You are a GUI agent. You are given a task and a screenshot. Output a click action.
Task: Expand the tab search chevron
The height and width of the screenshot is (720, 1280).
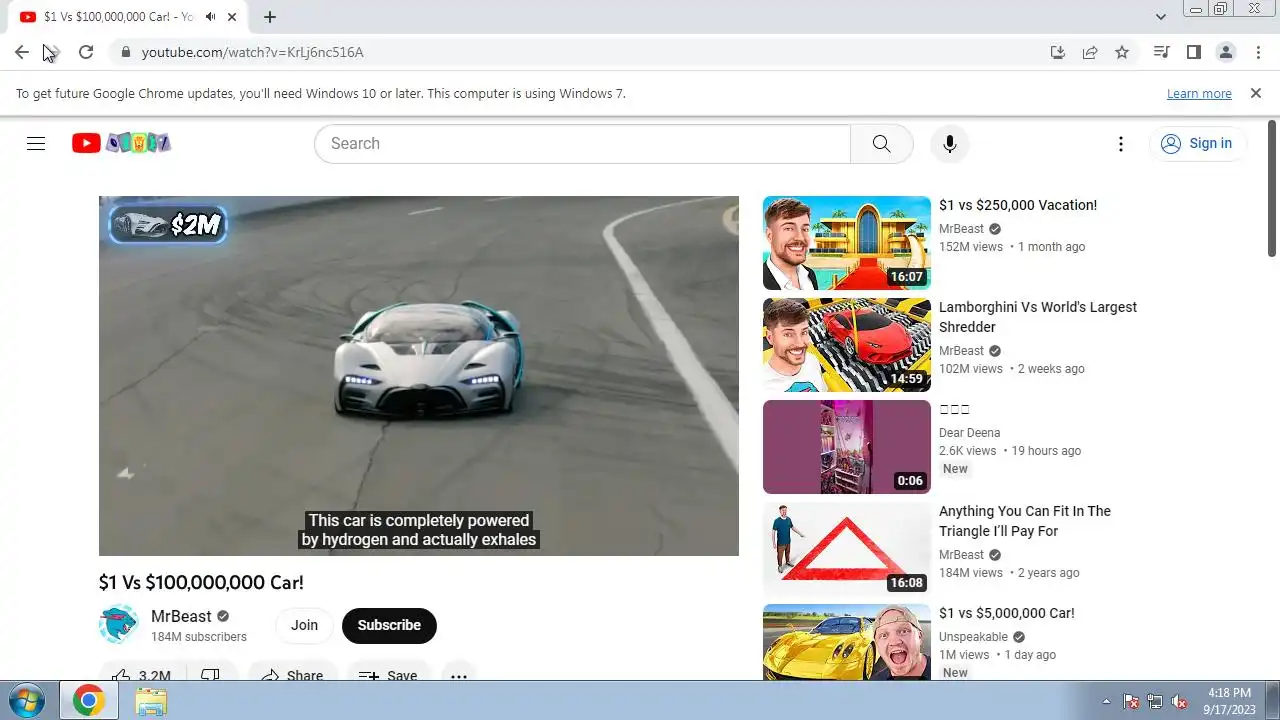(x=1160, y=17)
